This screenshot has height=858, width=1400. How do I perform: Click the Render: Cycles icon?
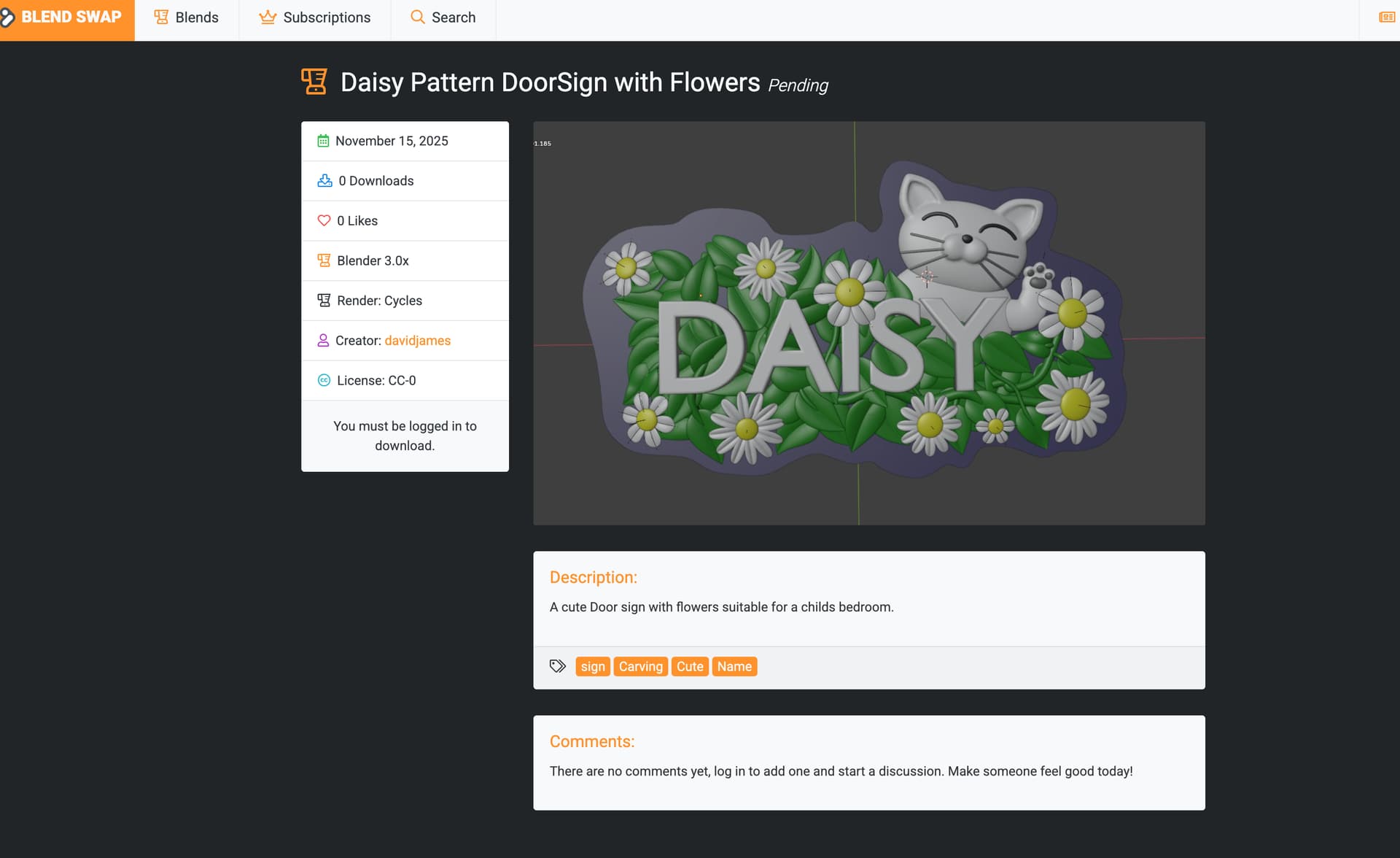324,300
